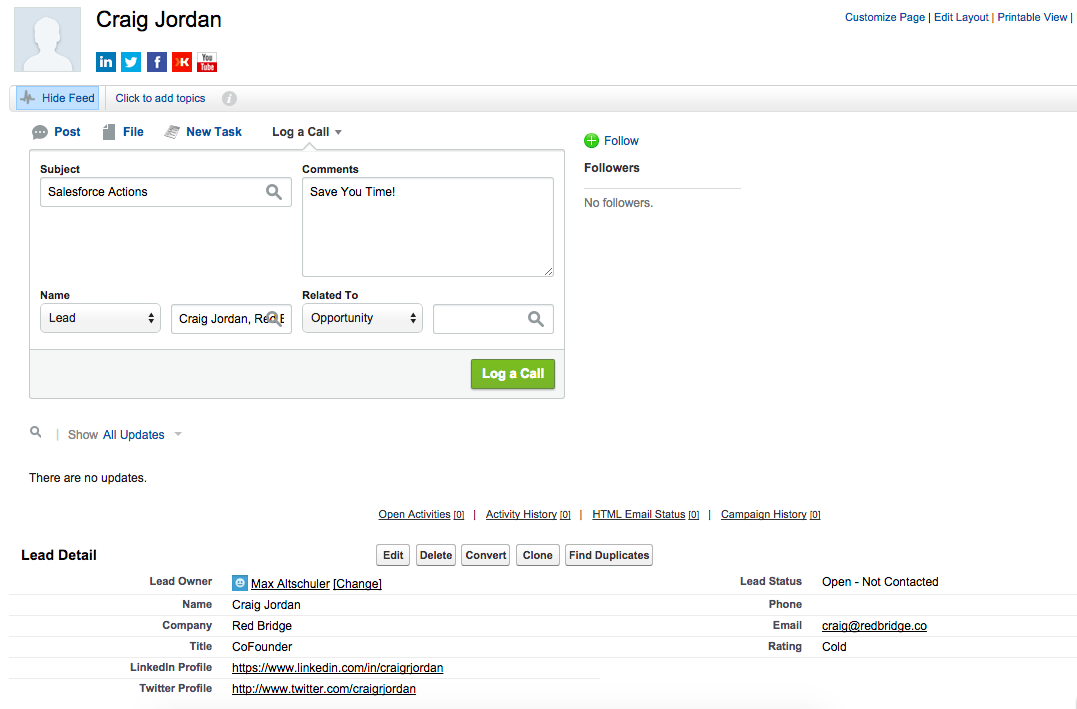Click the feed search magnifier icon
Viewport: 1077px width, 709px height.
[x=36, y=432]
